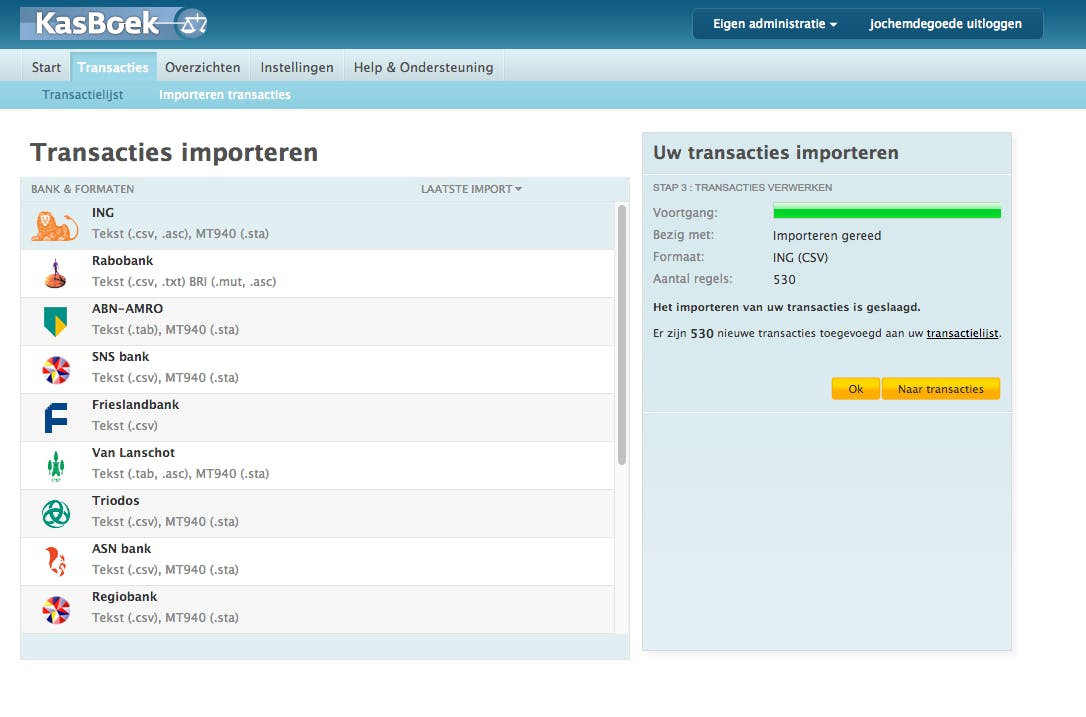Open the Transactielijst submenu item
The height and width of the screenshot is (717, 1086).
pyautogui.click(x=82, y=95)
